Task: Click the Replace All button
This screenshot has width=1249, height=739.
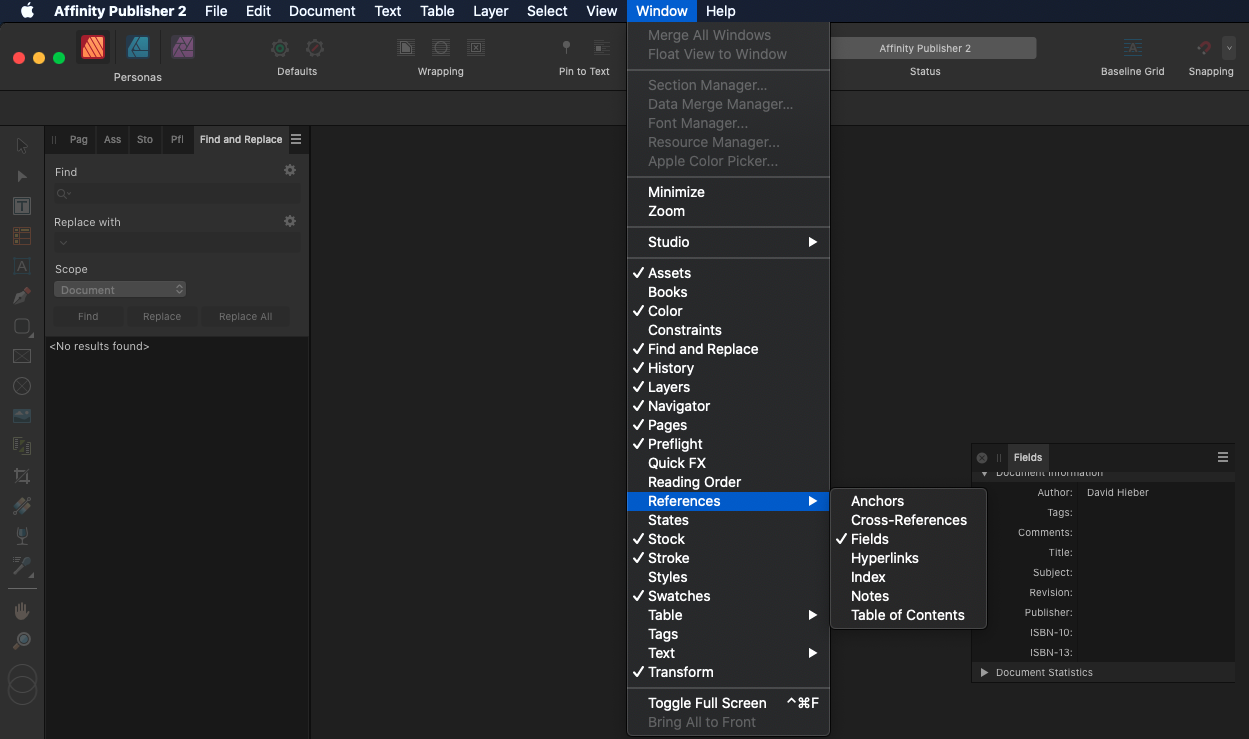Action: click(245, 316)
